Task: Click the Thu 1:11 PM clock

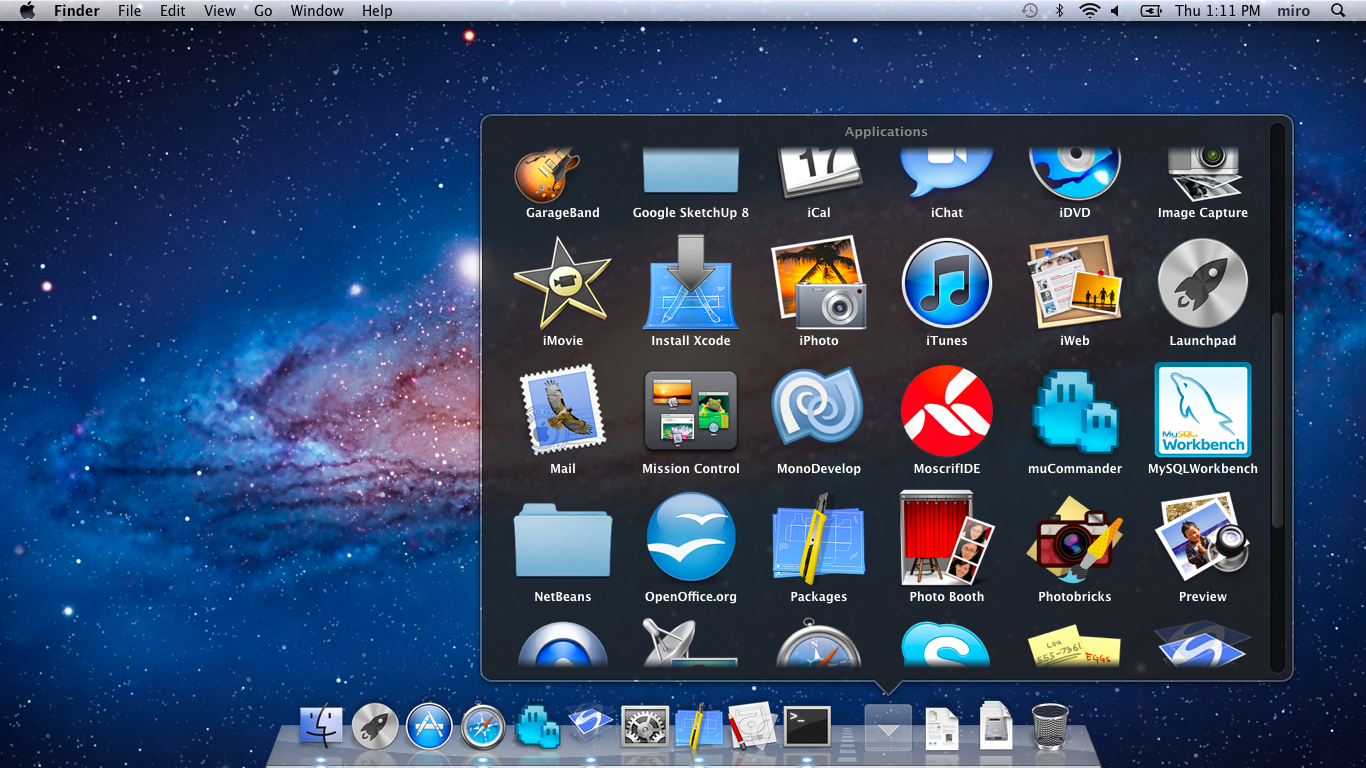Action: click(x=1218, y=11)
